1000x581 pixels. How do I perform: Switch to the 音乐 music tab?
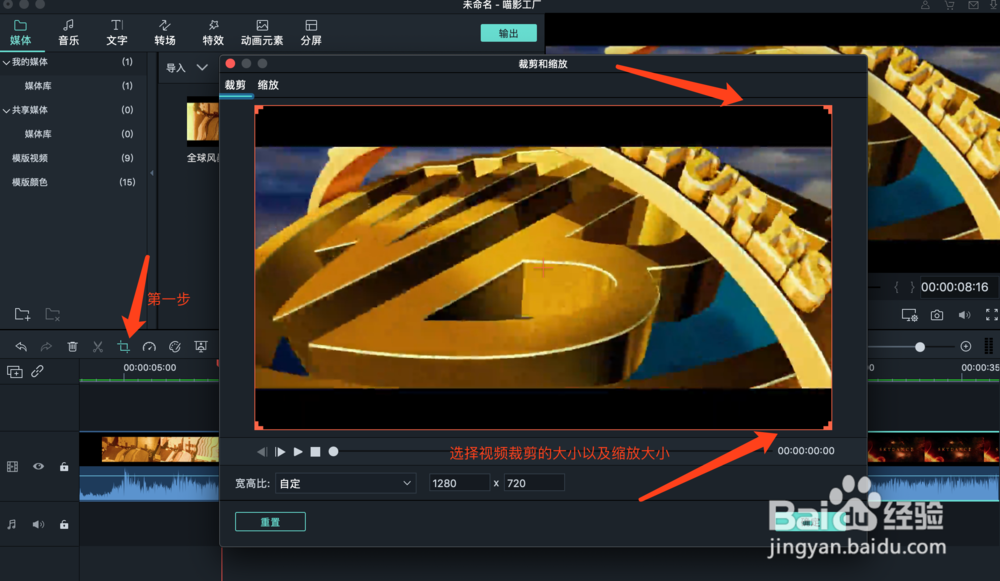[68, 33]
